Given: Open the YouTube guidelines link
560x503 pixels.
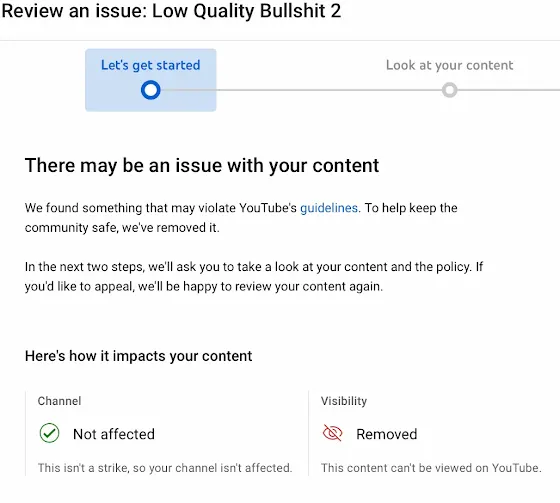Looking at the screenshot, I should click(x=329, y=208).
